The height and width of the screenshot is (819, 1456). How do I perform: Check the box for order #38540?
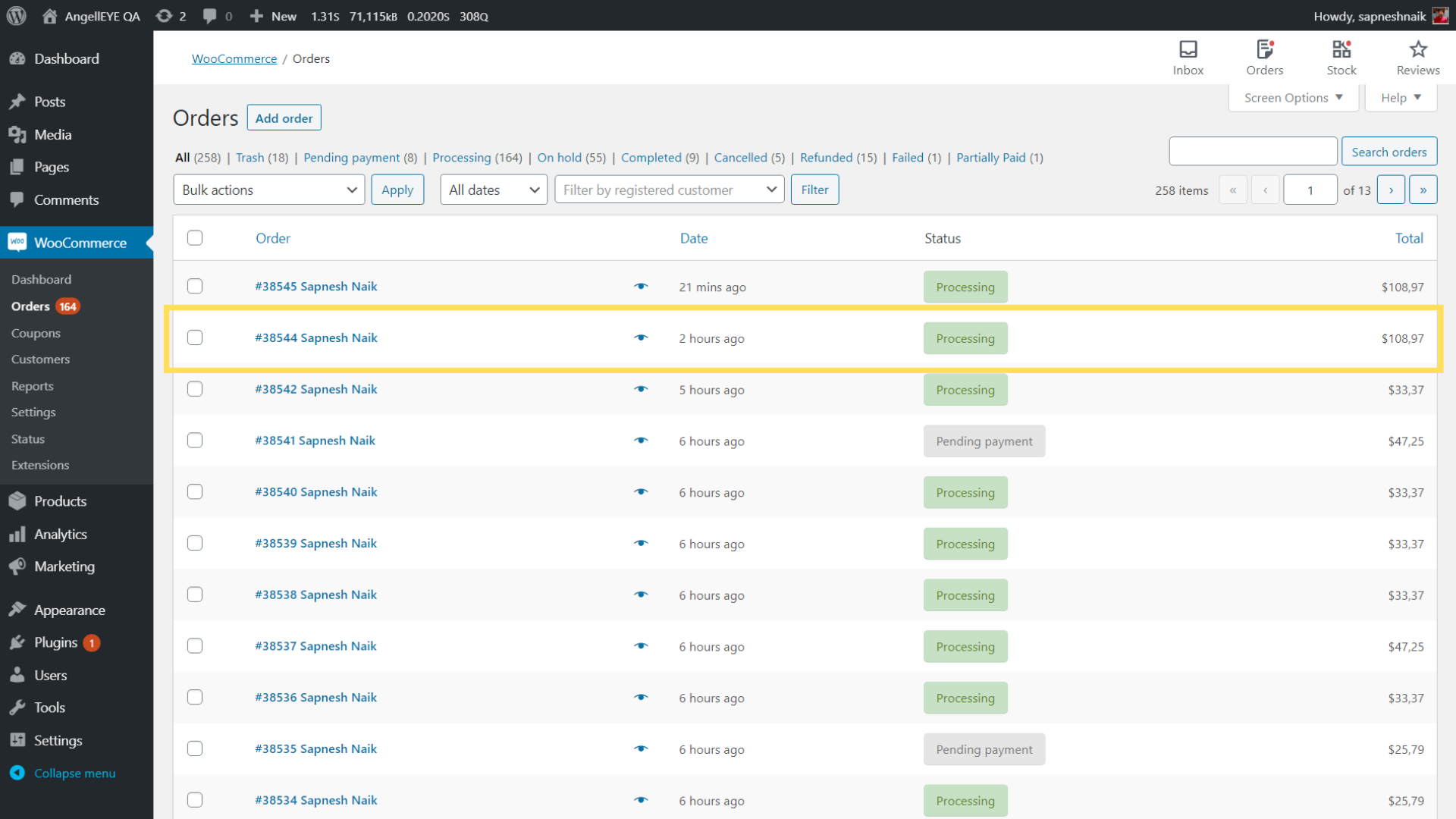click(x=195, y=492)
